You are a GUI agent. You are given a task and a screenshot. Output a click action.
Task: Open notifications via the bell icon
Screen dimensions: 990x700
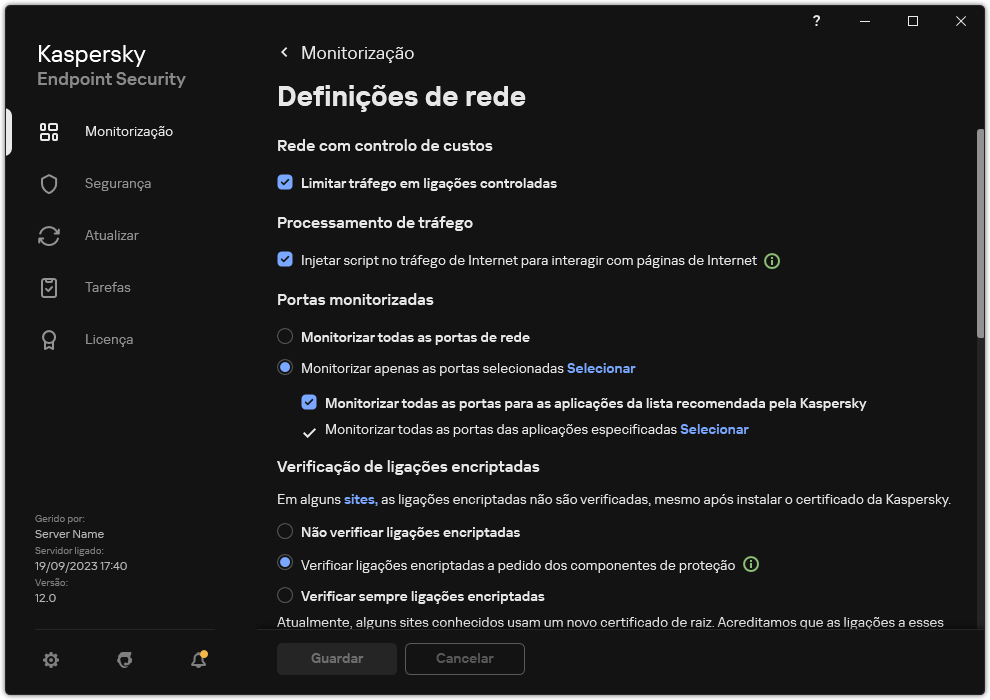(x=198, y=660)
